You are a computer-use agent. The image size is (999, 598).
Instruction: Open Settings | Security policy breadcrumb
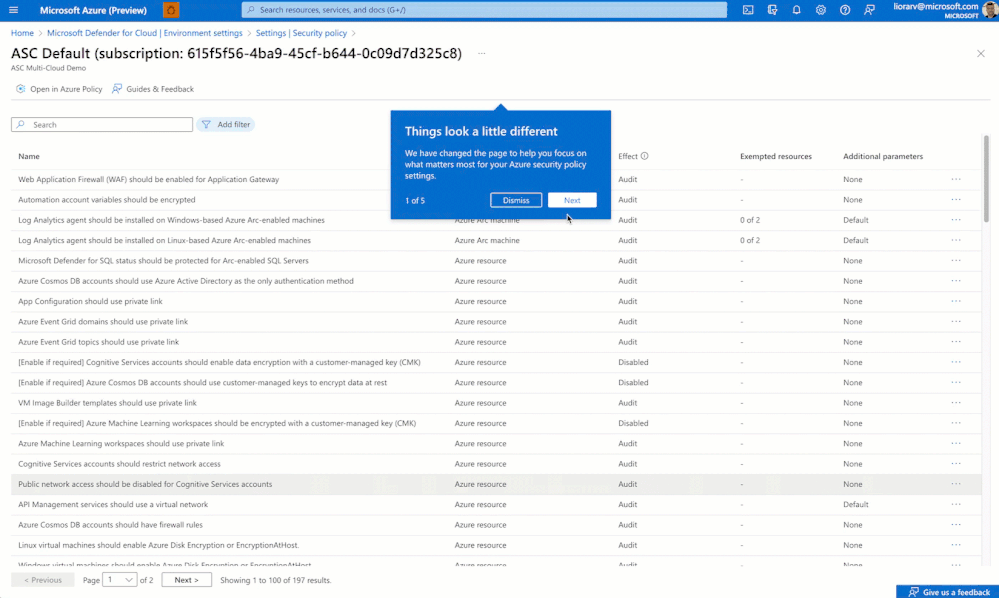301,33
